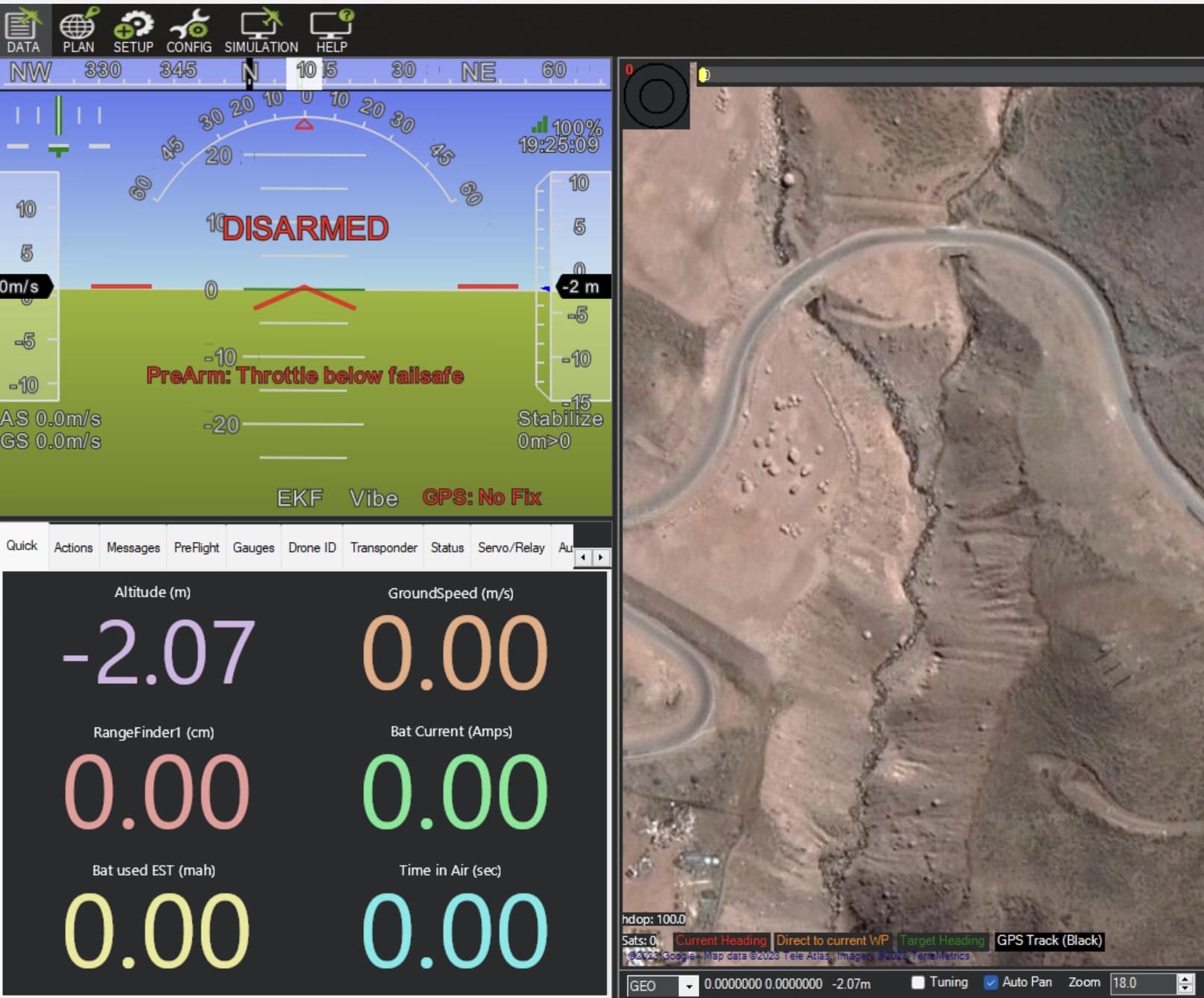The height and width of the screenshot is (998, 1204).
Task: Click the circular joystick indicator on the map
Action: [656, 96]
